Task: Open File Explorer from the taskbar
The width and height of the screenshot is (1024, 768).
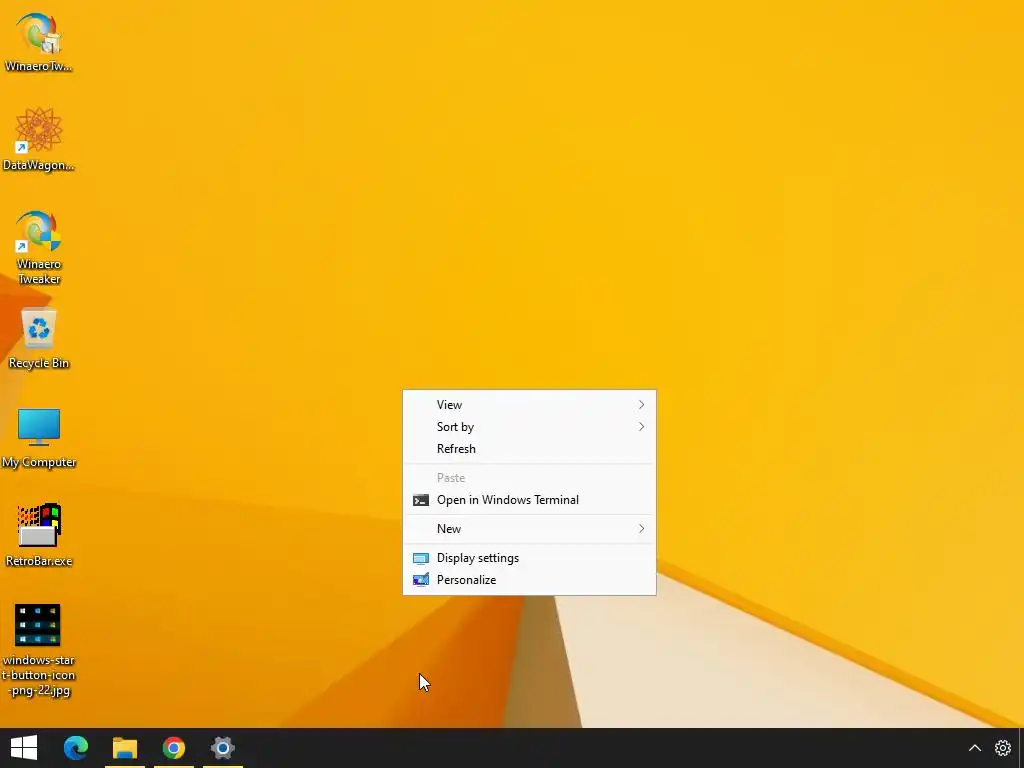Action: (x=125, y=748)
